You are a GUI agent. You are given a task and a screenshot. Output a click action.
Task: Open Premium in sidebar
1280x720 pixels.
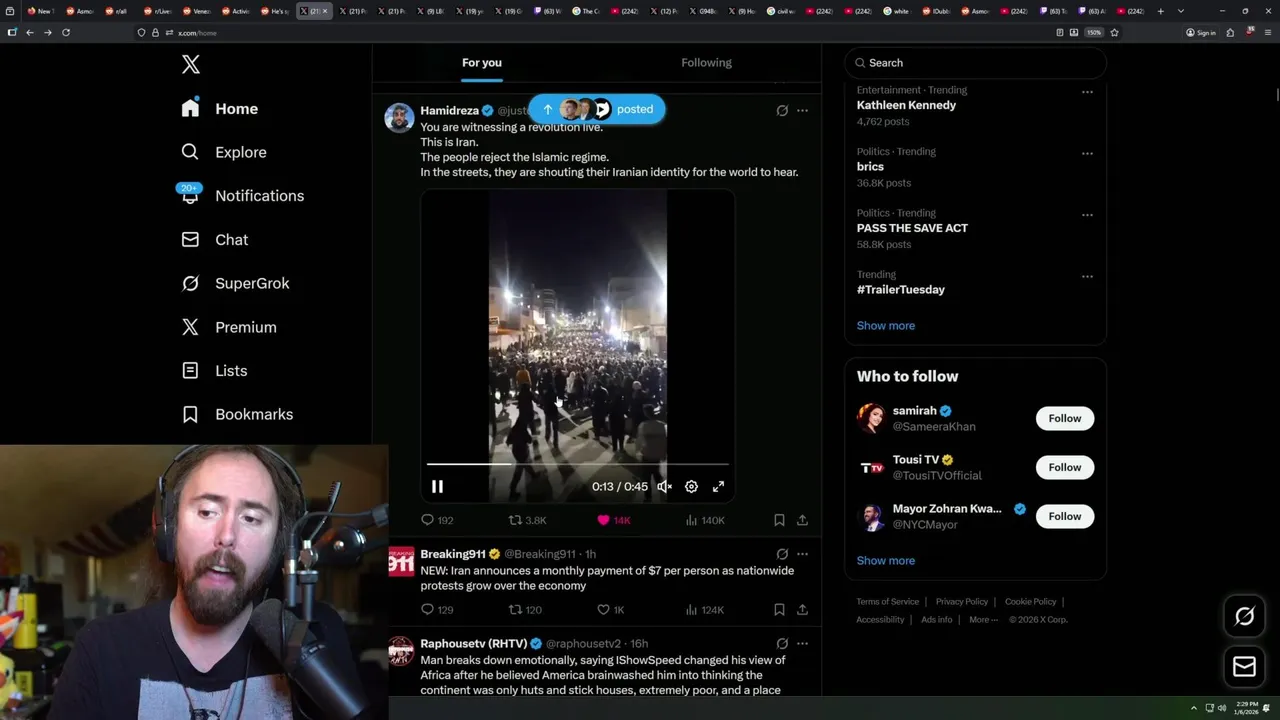[x=229, y=327]
